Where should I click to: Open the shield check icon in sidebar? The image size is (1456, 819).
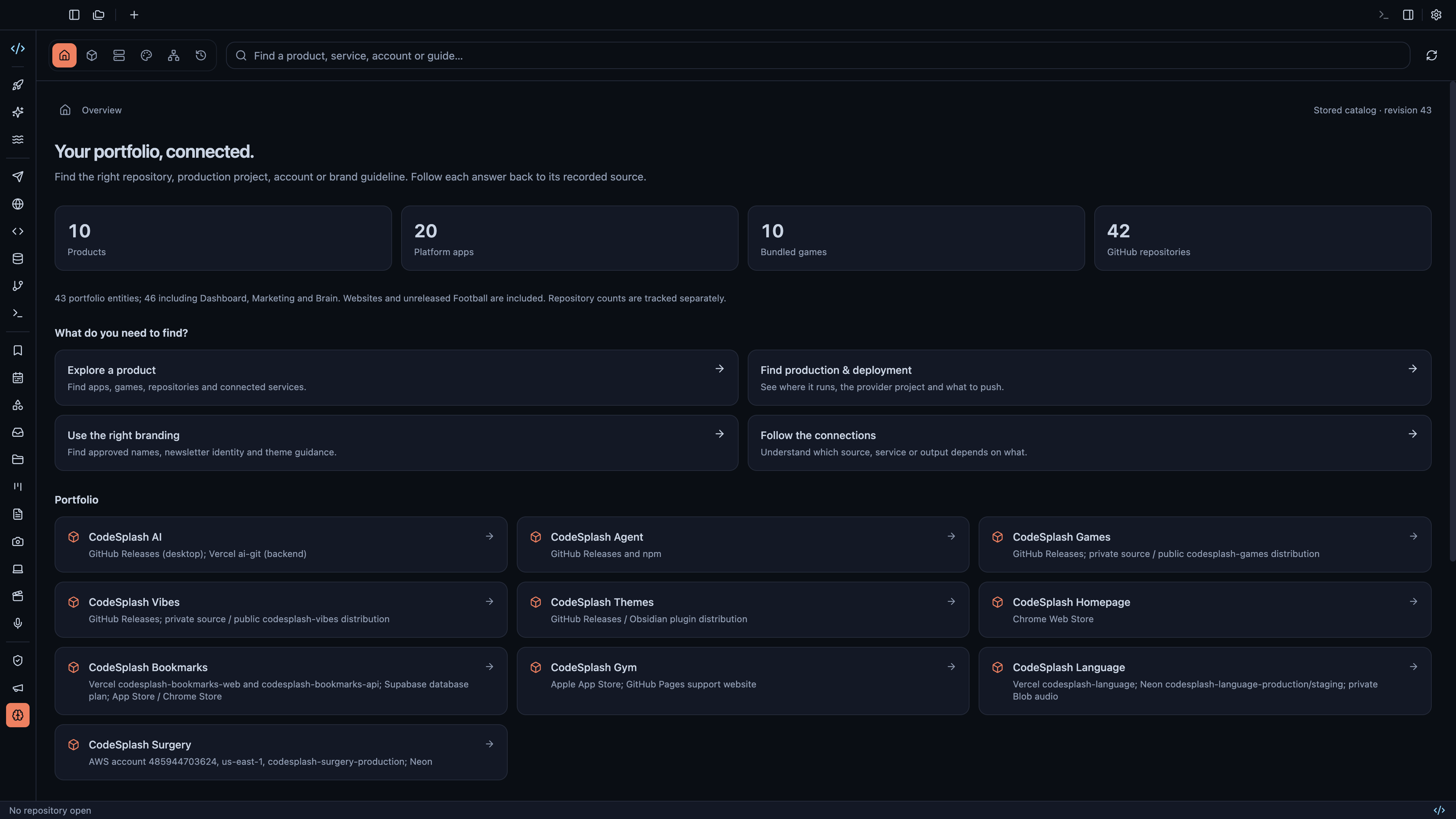pyautogui.click(x=17, y=660)
